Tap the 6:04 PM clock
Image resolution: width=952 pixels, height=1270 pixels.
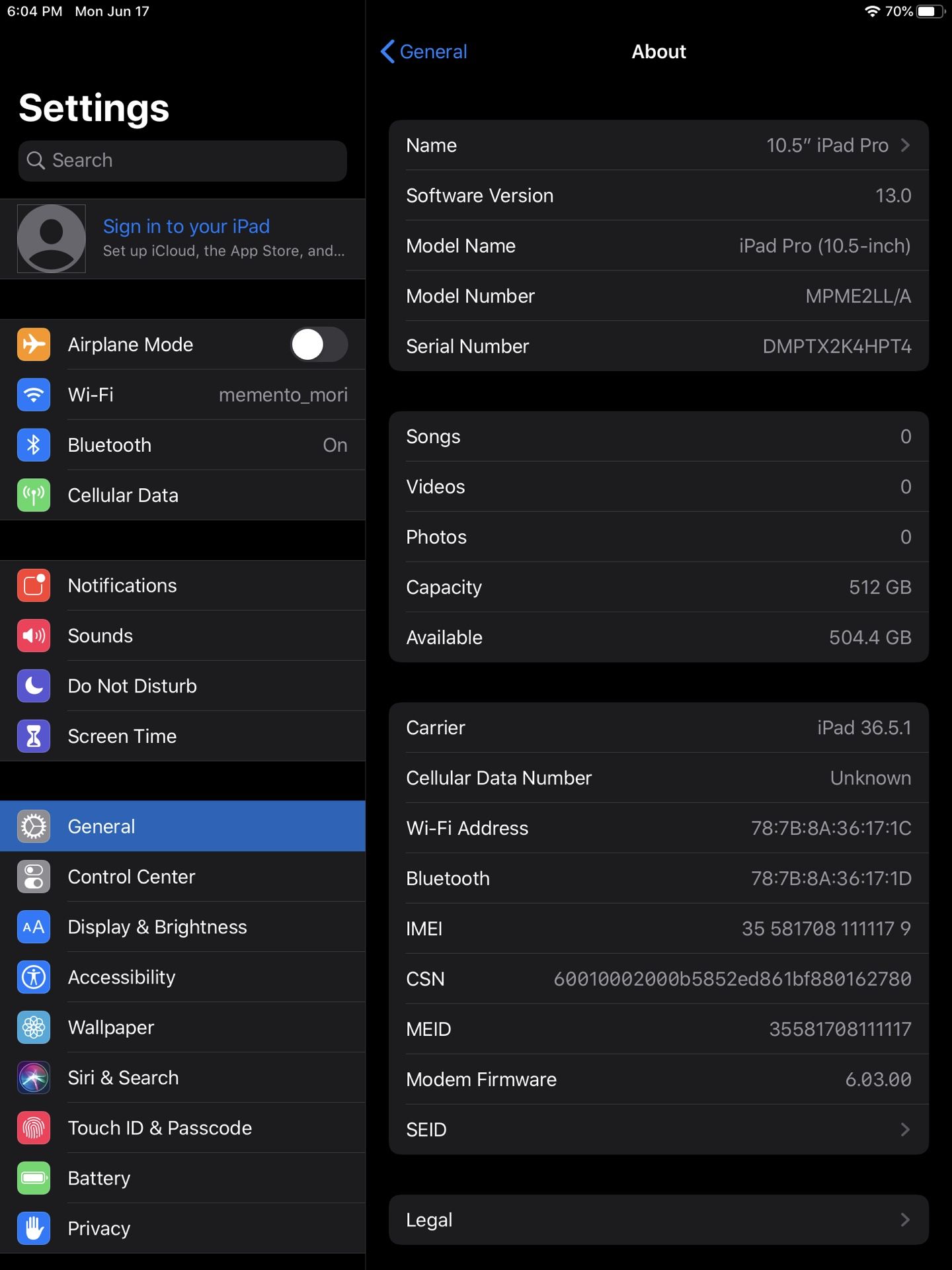(34, 11)
